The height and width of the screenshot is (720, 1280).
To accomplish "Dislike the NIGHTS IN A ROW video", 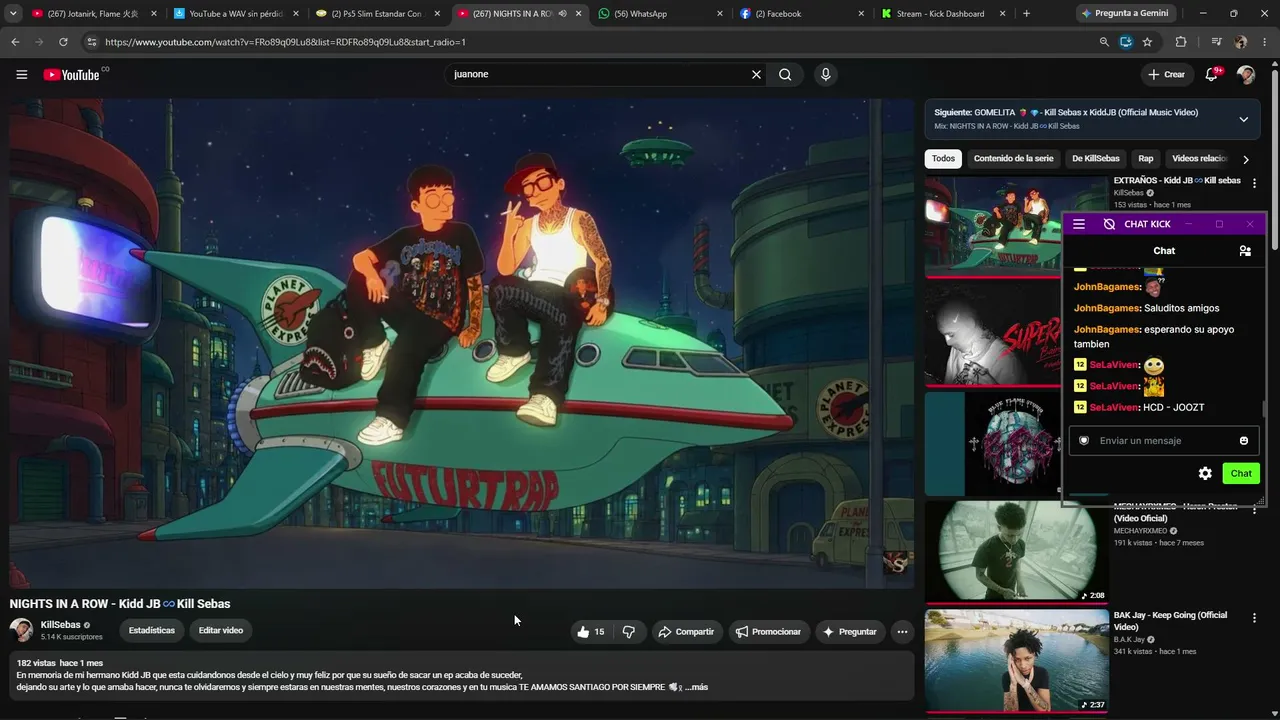I will pos(629,631).
